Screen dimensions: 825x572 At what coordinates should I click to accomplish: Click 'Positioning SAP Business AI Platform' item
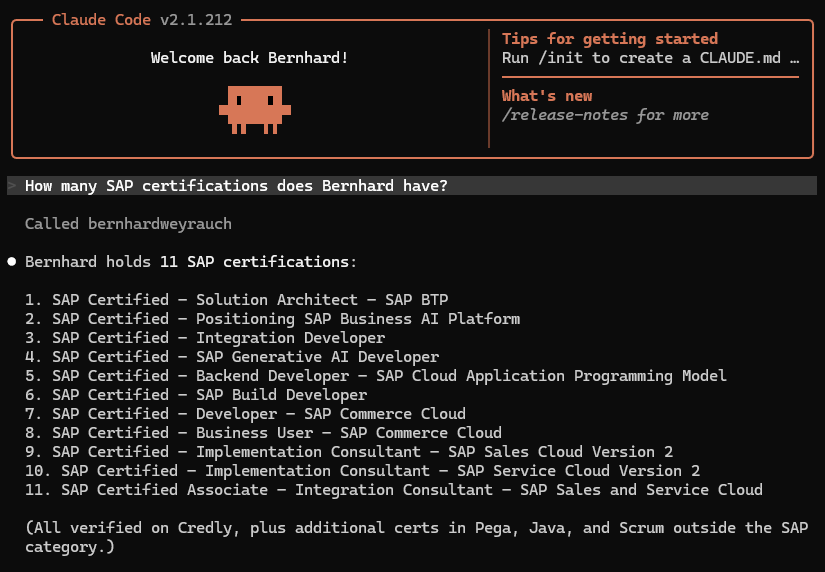(273, 318)
